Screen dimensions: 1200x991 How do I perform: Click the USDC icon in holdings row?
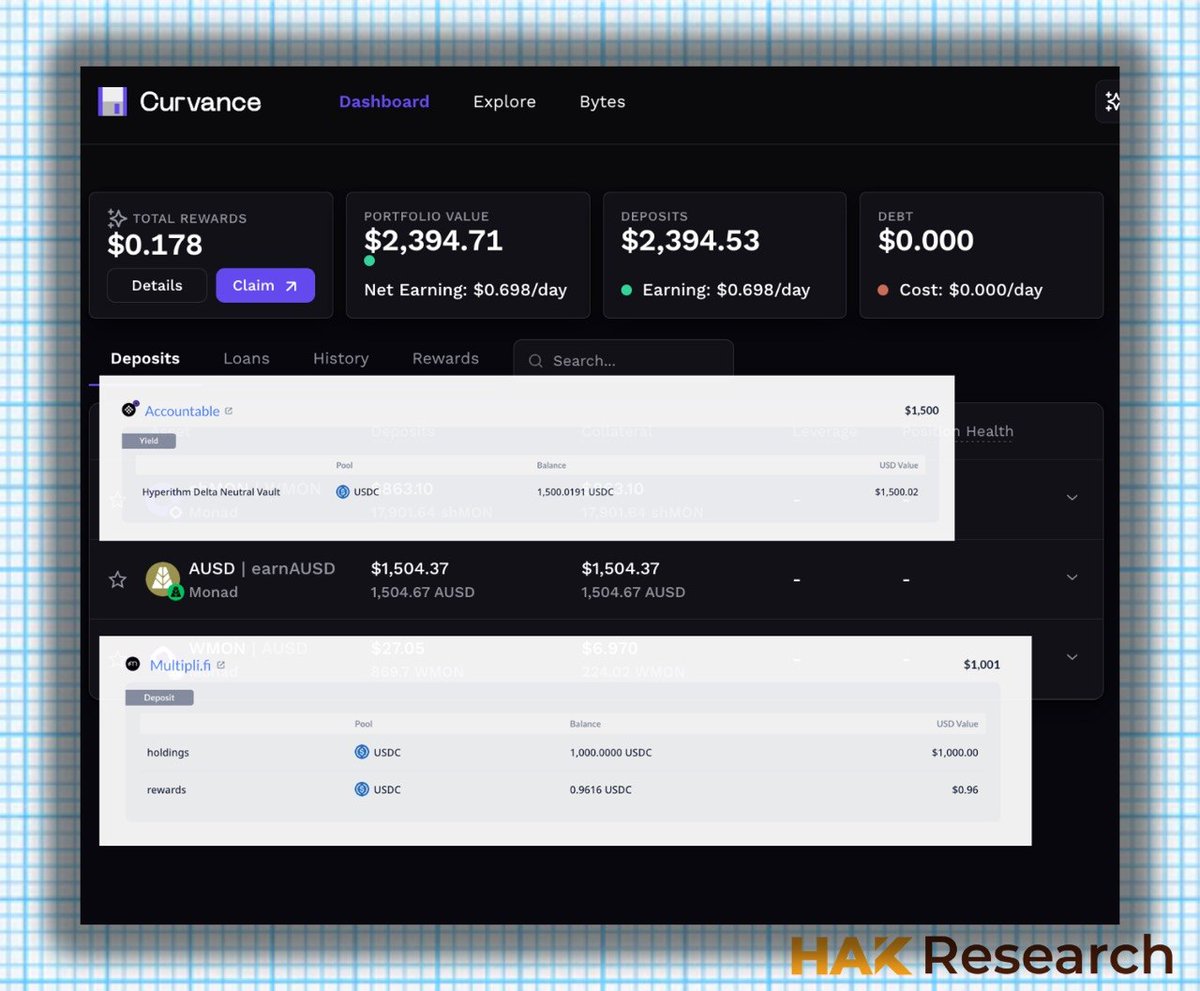[362, 752]
